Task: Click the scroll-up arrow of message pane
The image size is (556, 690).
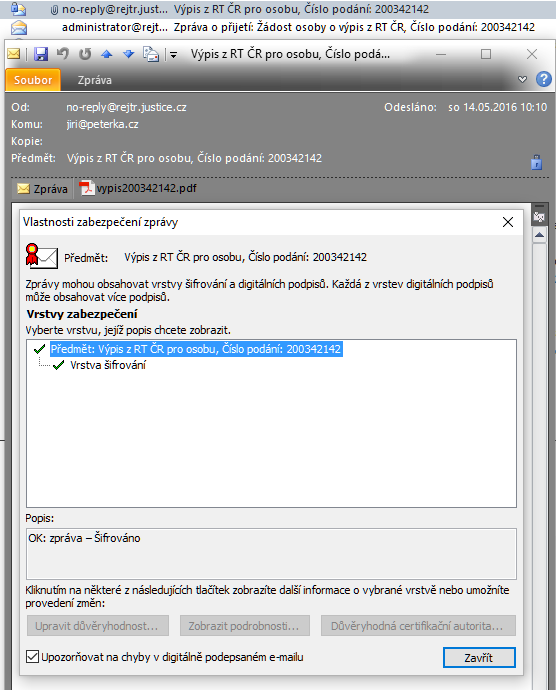Action: point(539,235)
